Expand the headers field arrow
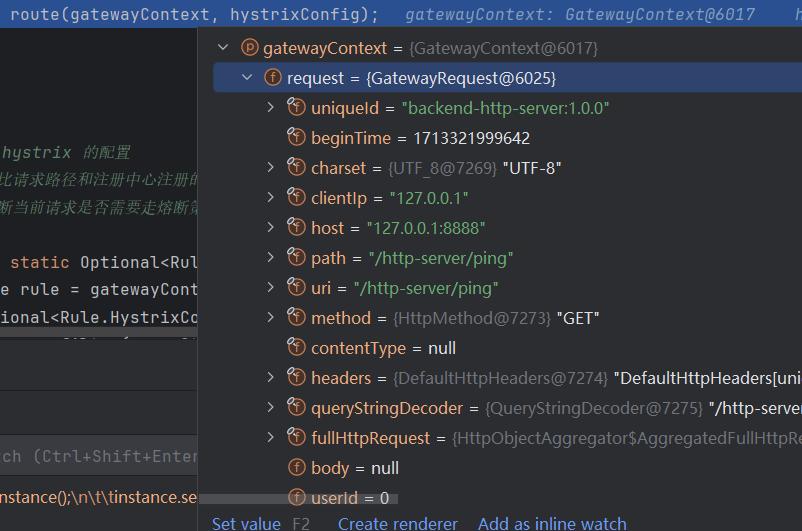The height and width of the screenshot is (531, 802). [x=270, y=378]
